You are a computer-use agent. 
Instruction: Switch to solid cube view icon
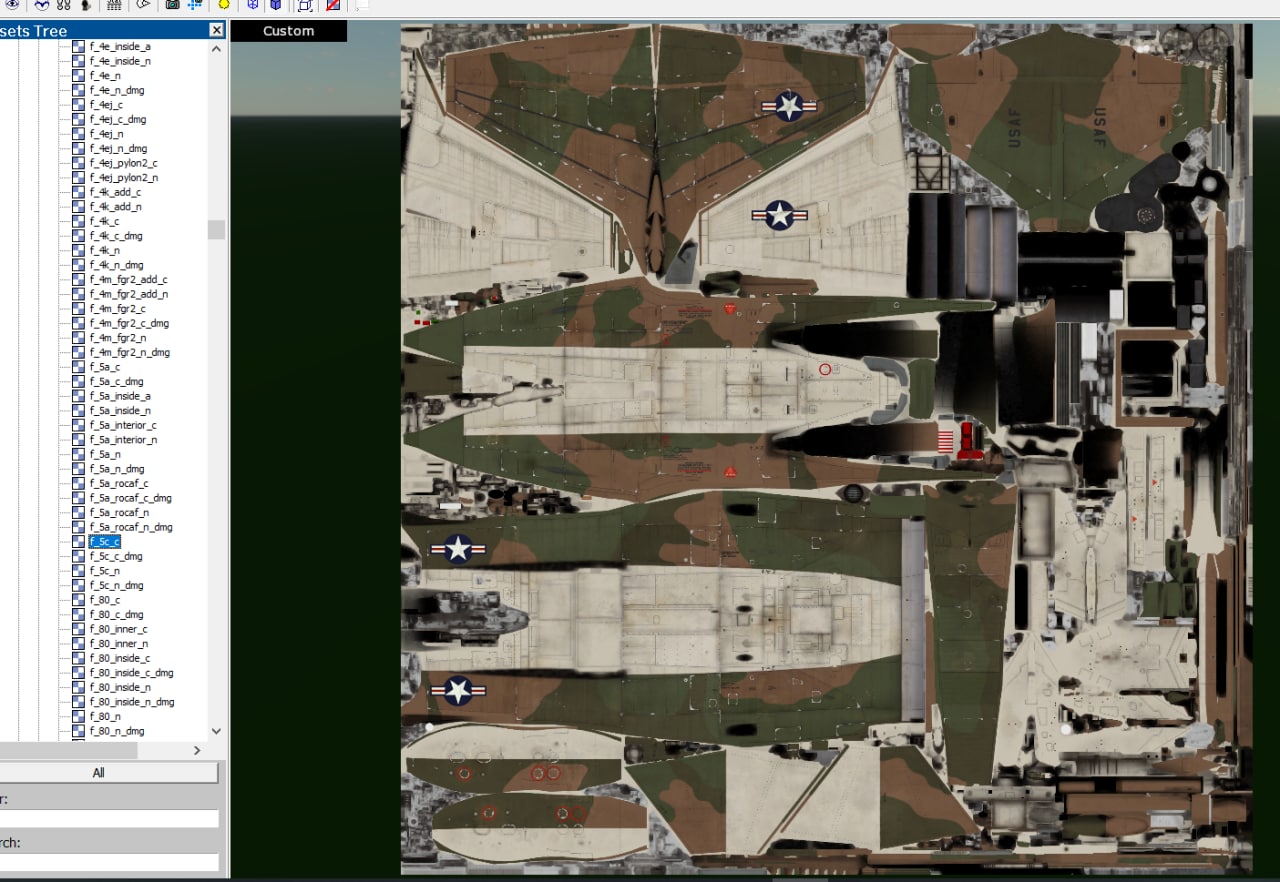275,5
